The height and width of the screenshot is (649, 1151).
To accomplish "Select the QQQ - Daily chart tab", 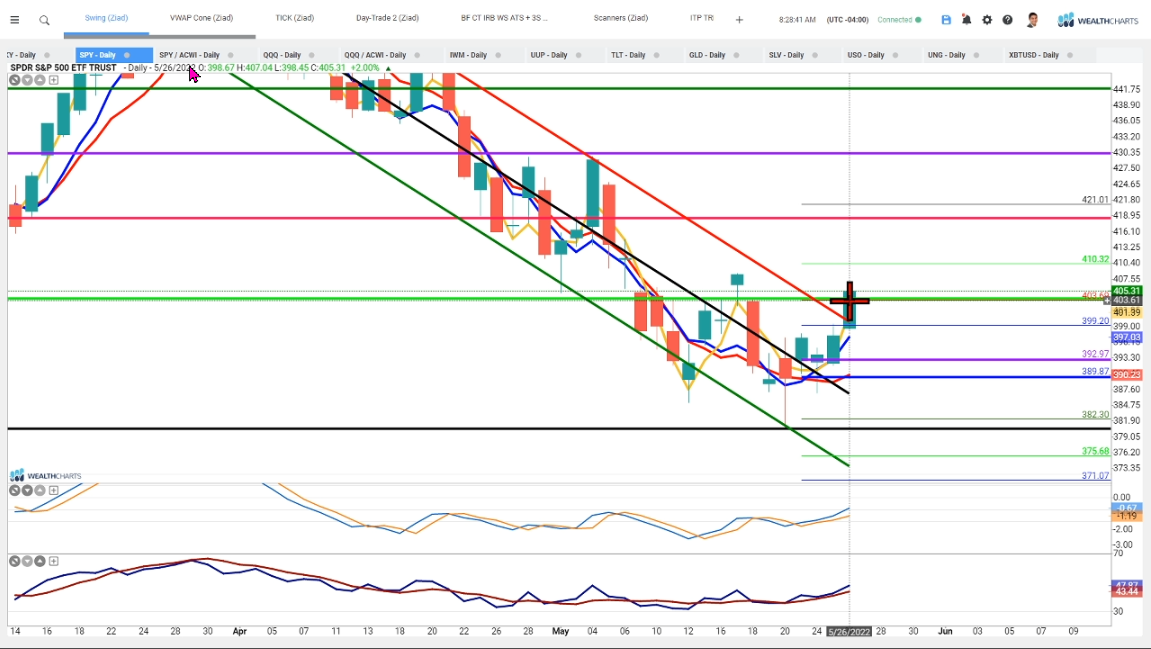I will (x=282, y=55).
